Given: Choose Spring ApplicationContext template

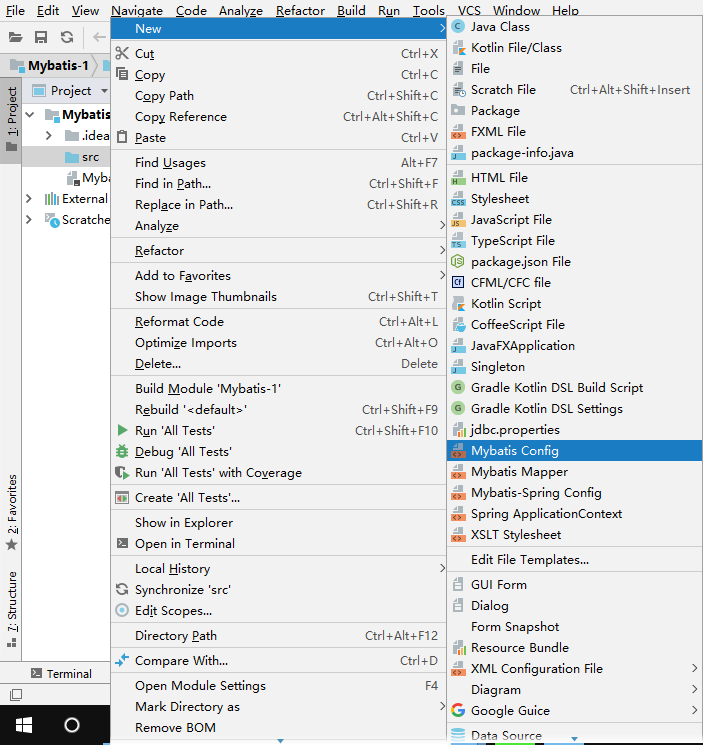Looking at the screenshot, I should (575, 514).
